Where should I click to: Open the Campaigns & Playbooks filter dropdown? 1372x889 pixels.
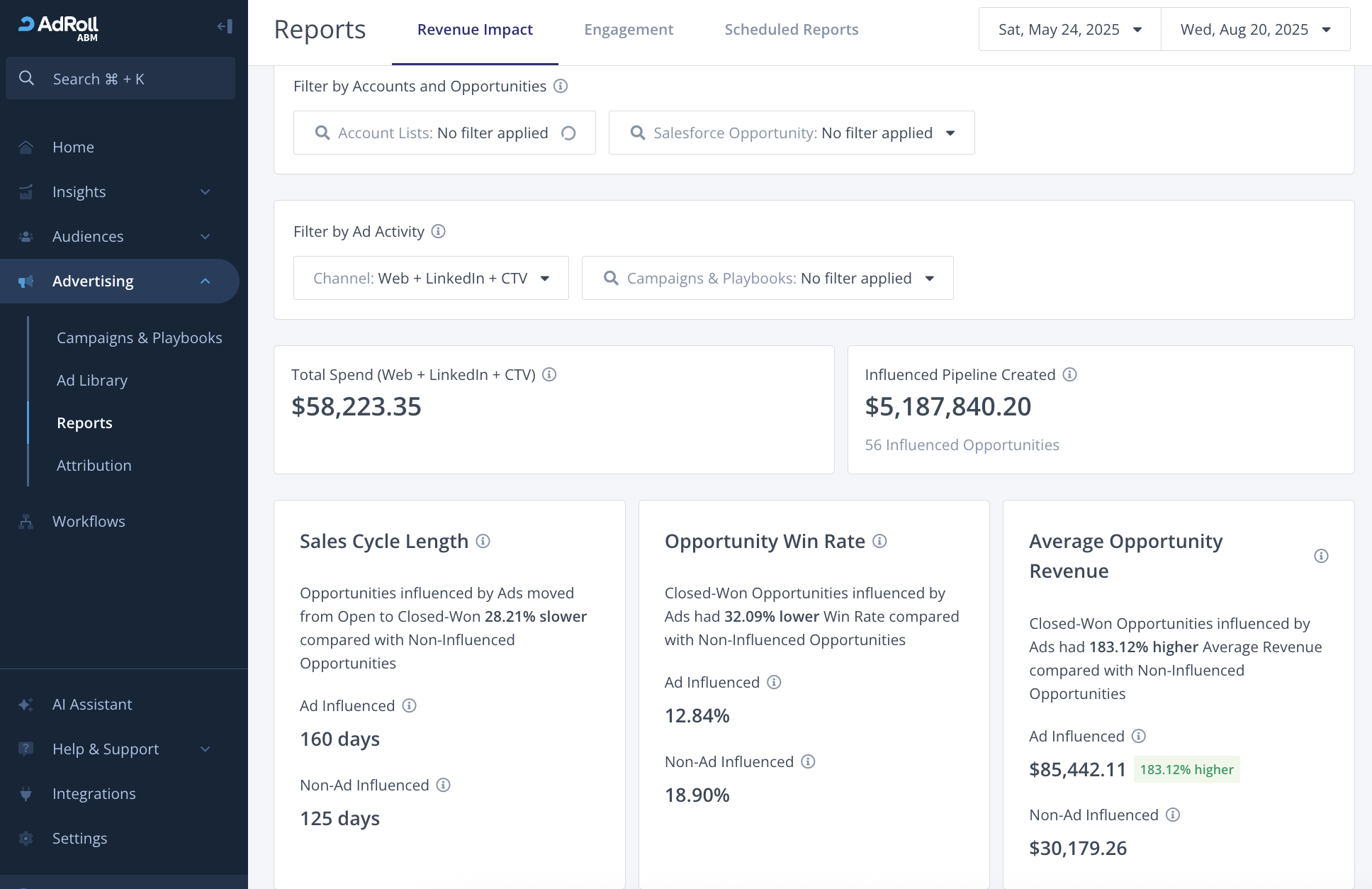point(767,278)
